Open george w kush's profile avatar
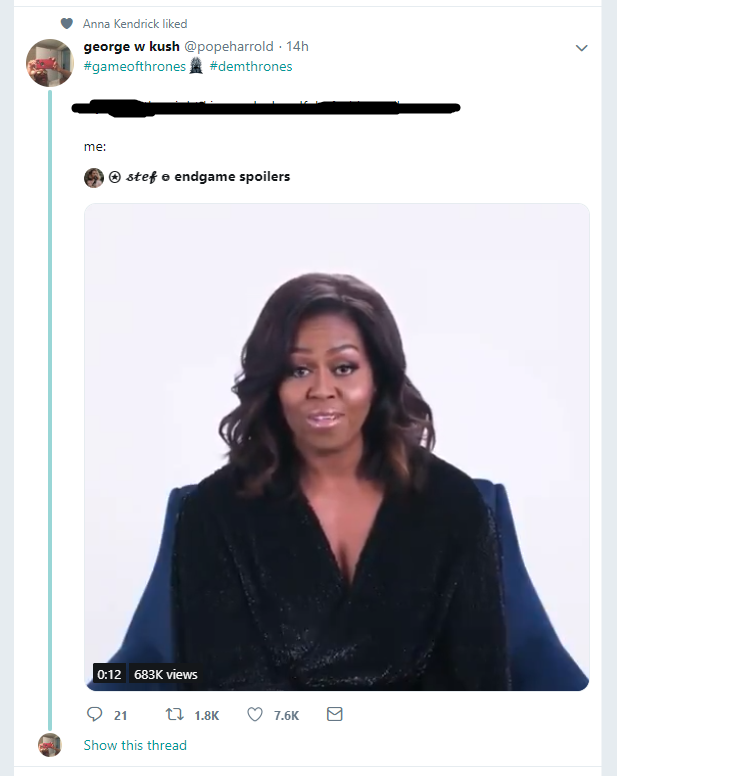731x776 pixels. coord(49,63)
